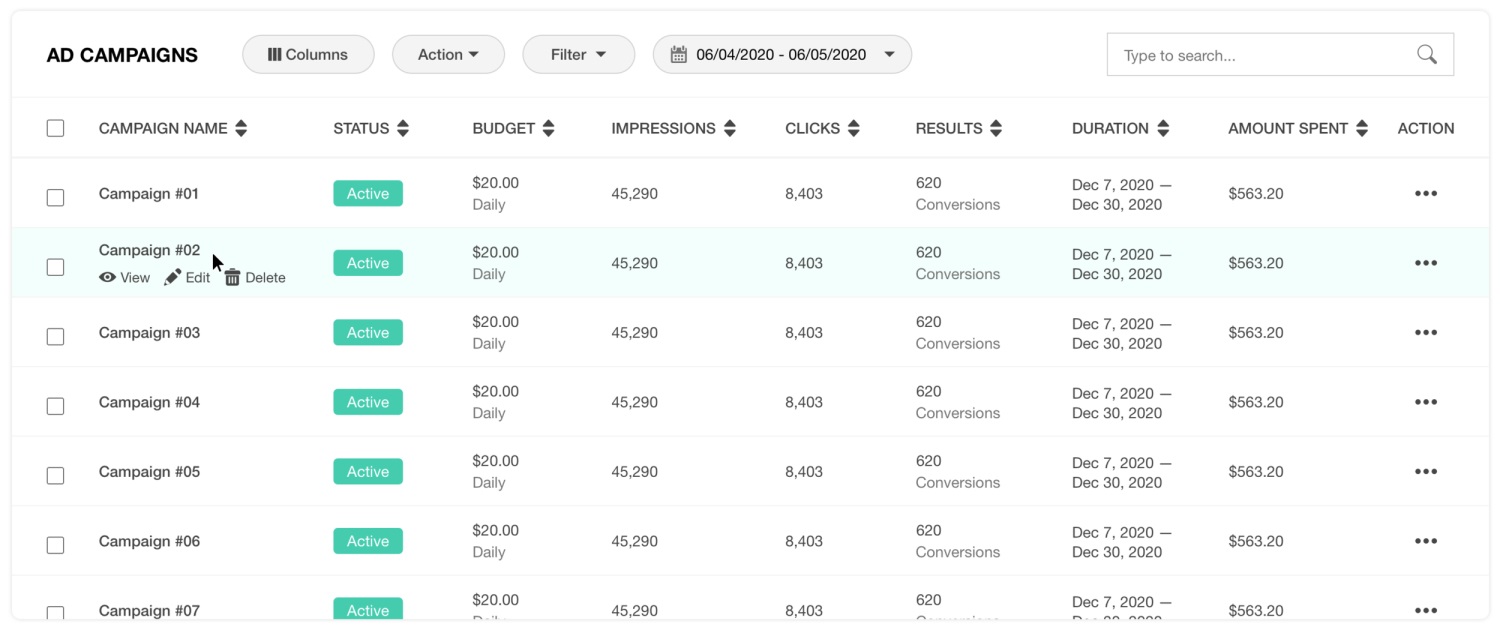Click the pencil Edit icon under Campaign #02

coord(173,278)
